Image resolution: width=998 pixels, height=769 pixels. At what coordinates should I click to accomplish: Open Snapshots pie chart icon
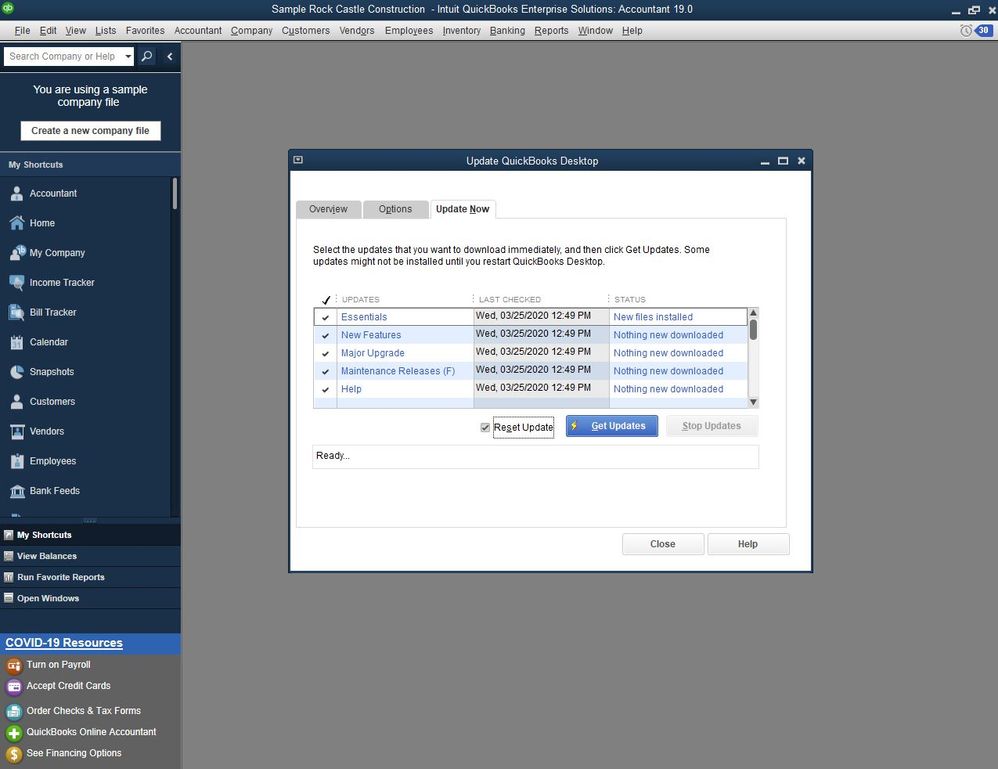[17, 372]
